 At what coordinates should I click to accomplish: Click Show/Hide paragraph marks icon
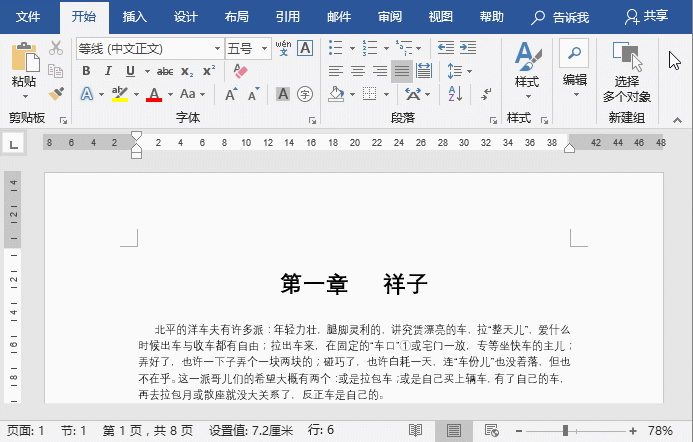click(x=486, y=94)
